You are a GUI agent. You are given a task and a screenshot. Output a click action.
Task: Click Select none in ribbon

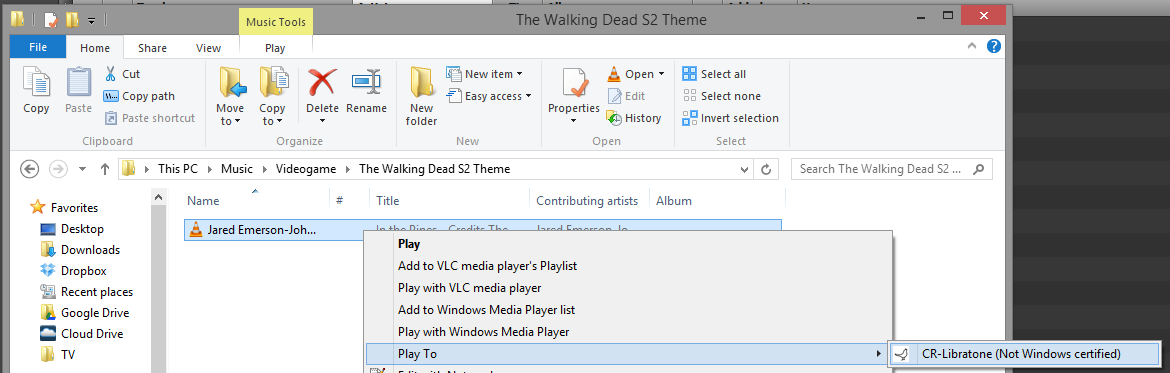pyautogui.click(x=722, y=95)
